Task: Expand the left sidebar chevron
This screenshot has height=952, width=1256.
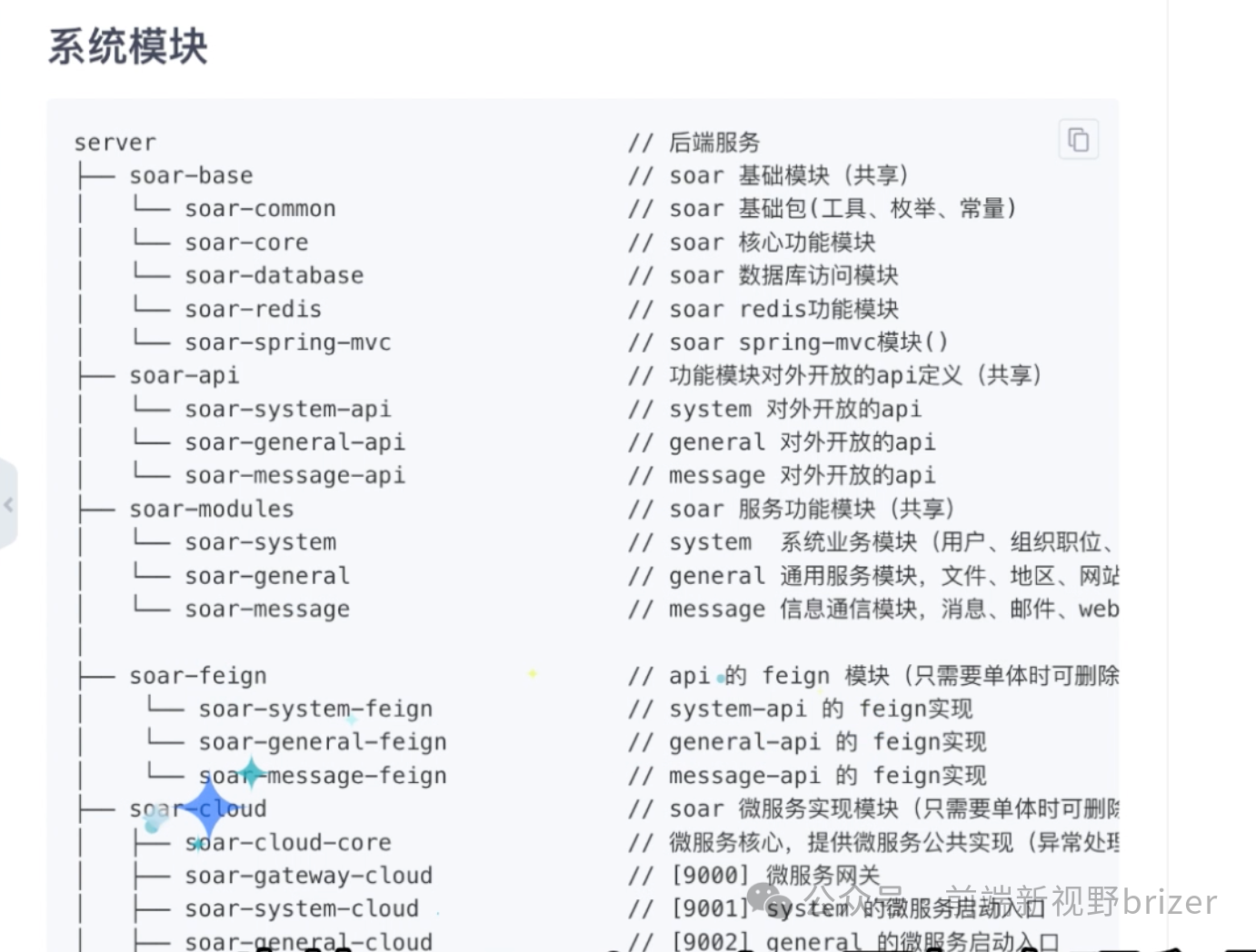Action: (x=9, y=505)
